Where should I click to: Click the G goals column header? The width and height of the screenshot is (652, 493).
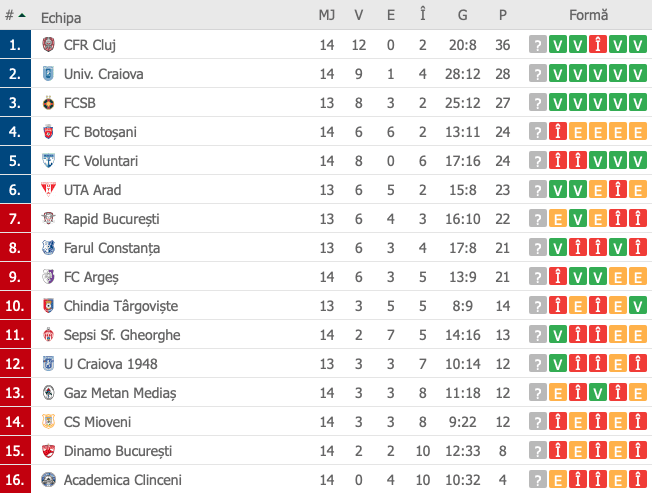tap(462, 15)
